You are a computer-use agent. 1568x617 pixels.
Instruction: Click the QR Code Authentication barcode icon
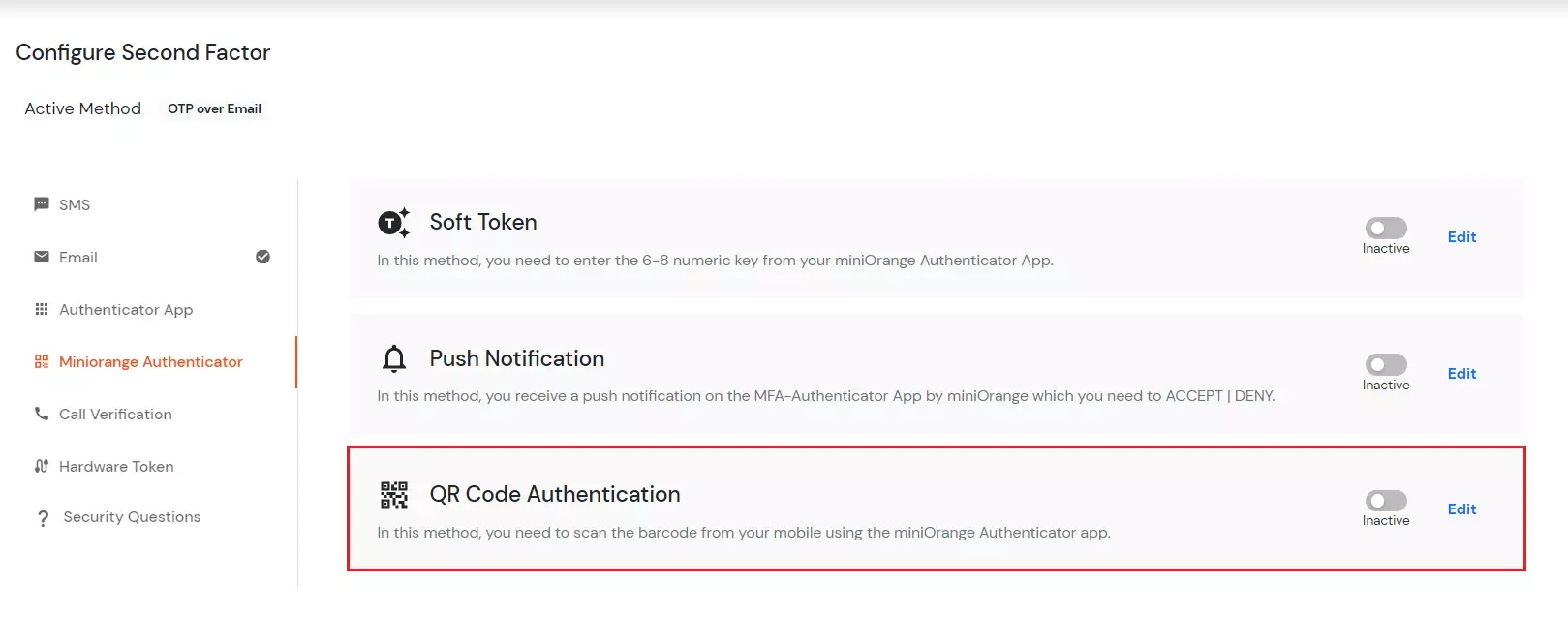pyautogui.click(x=394, y=494)
